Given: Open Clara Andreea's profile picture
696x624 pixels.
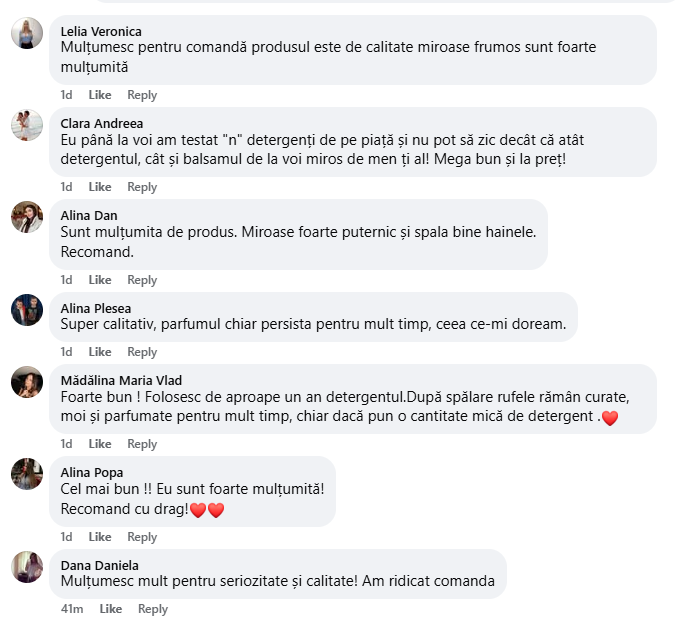Looking at the screenshot, I should pos(27,125).
